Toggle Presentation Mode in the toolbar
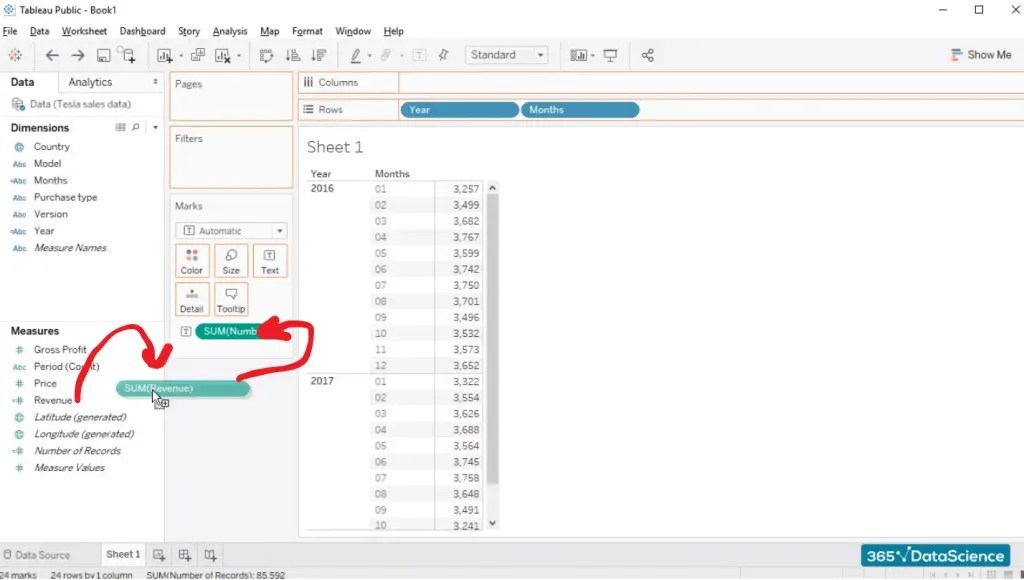 pos(610,55)
